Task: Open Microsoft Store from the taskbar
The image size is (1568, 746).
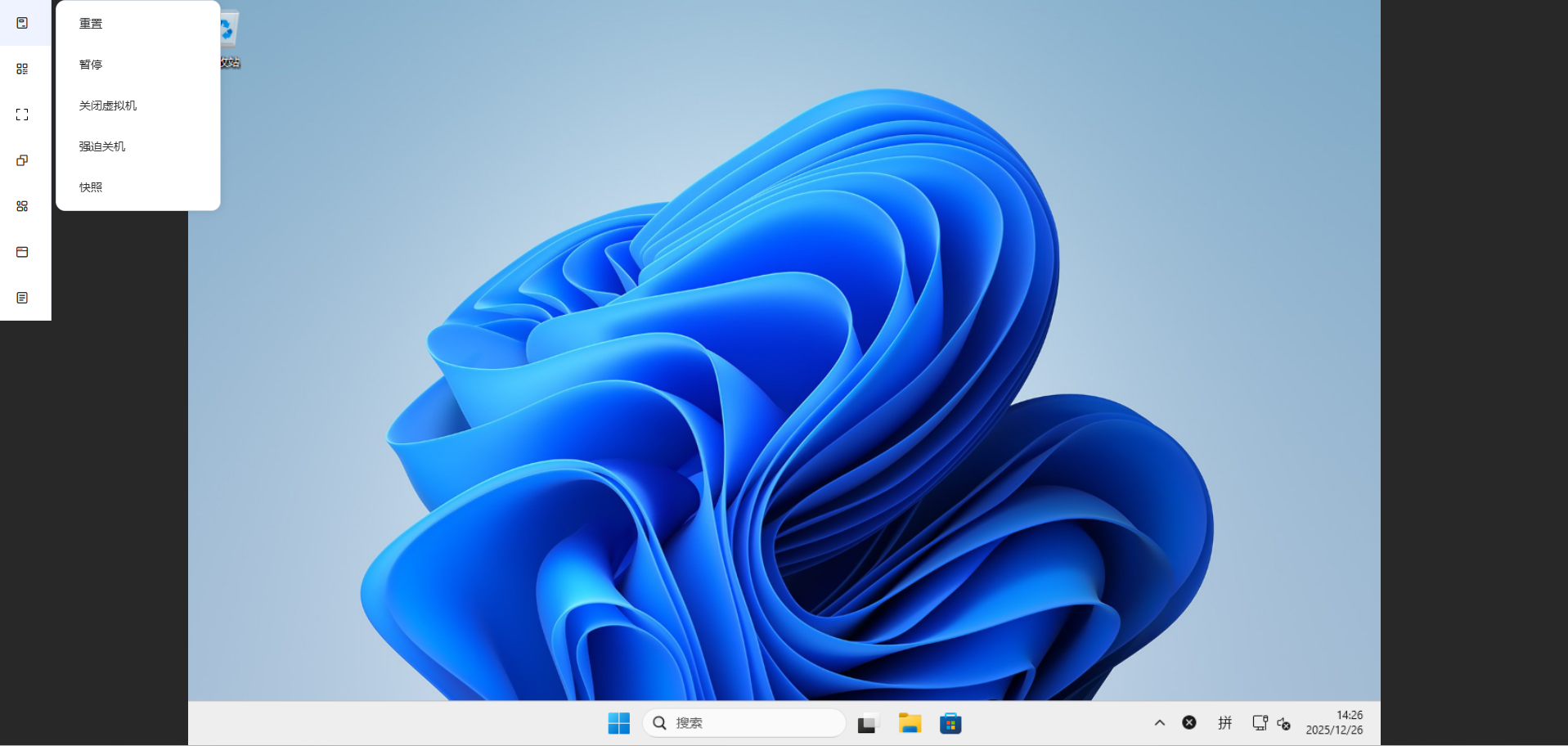Action: point(950,723)
